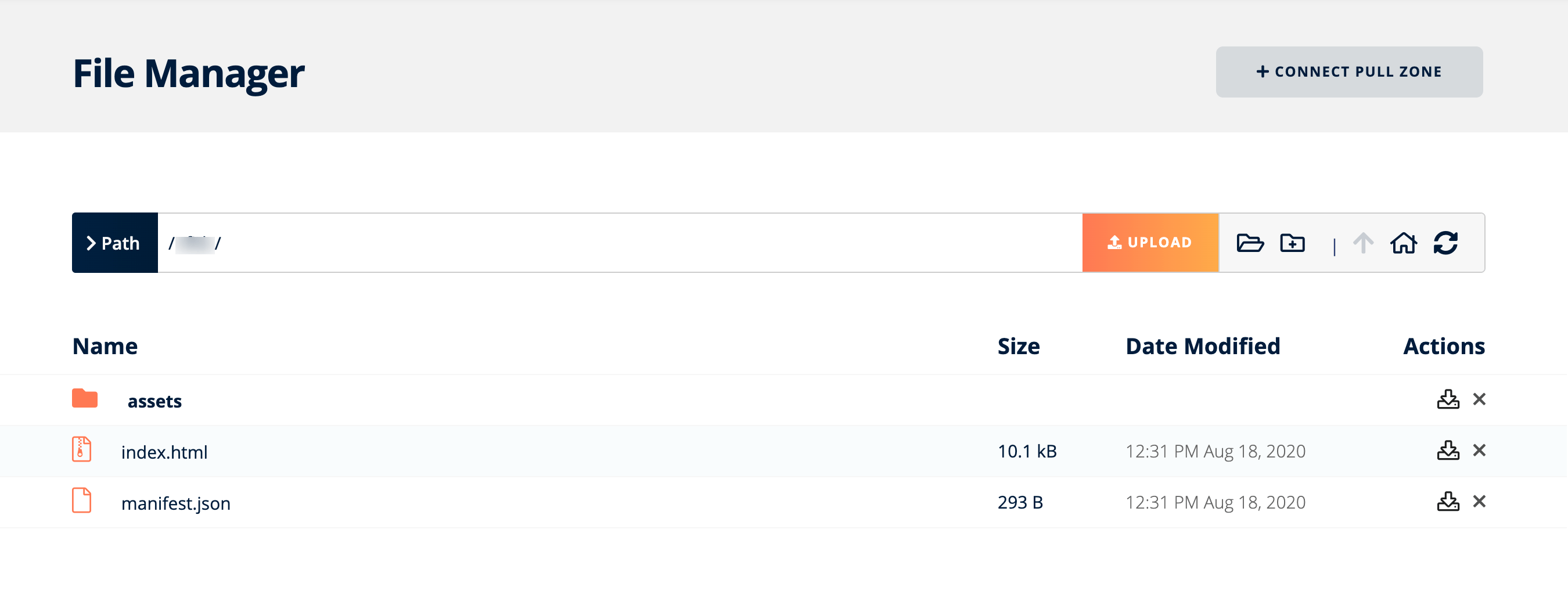Refresh the file listing with the refresh icon
Screen dimensions: 1568x598
point(1446,243)
